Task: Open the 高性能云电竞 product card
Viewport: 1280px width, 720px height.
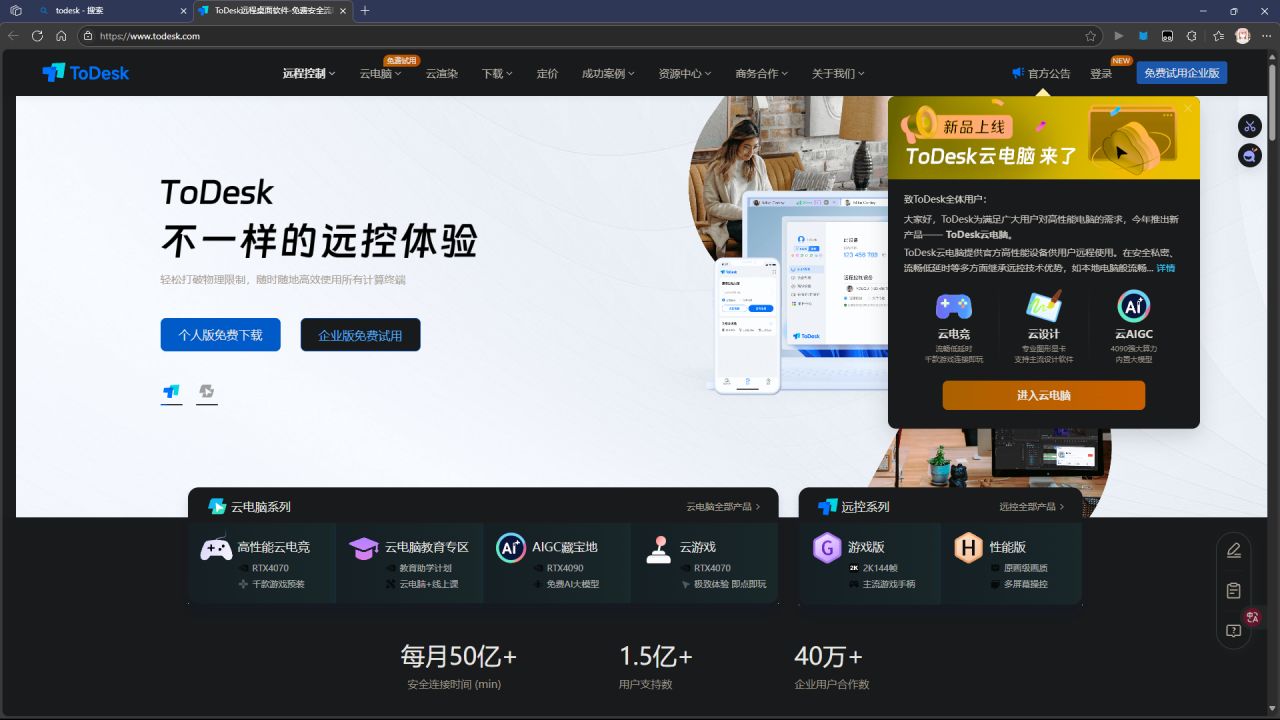Action: click(262, 563)
